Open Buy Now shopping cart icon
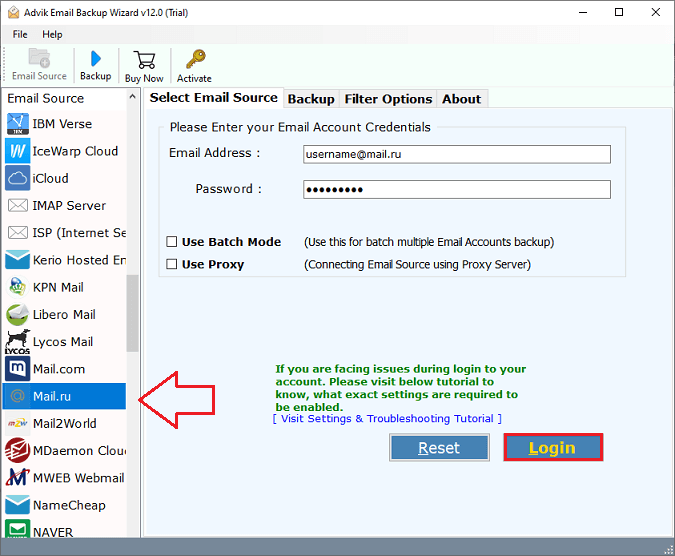This screenshot has width=675, height=556. tap(144, 60)
